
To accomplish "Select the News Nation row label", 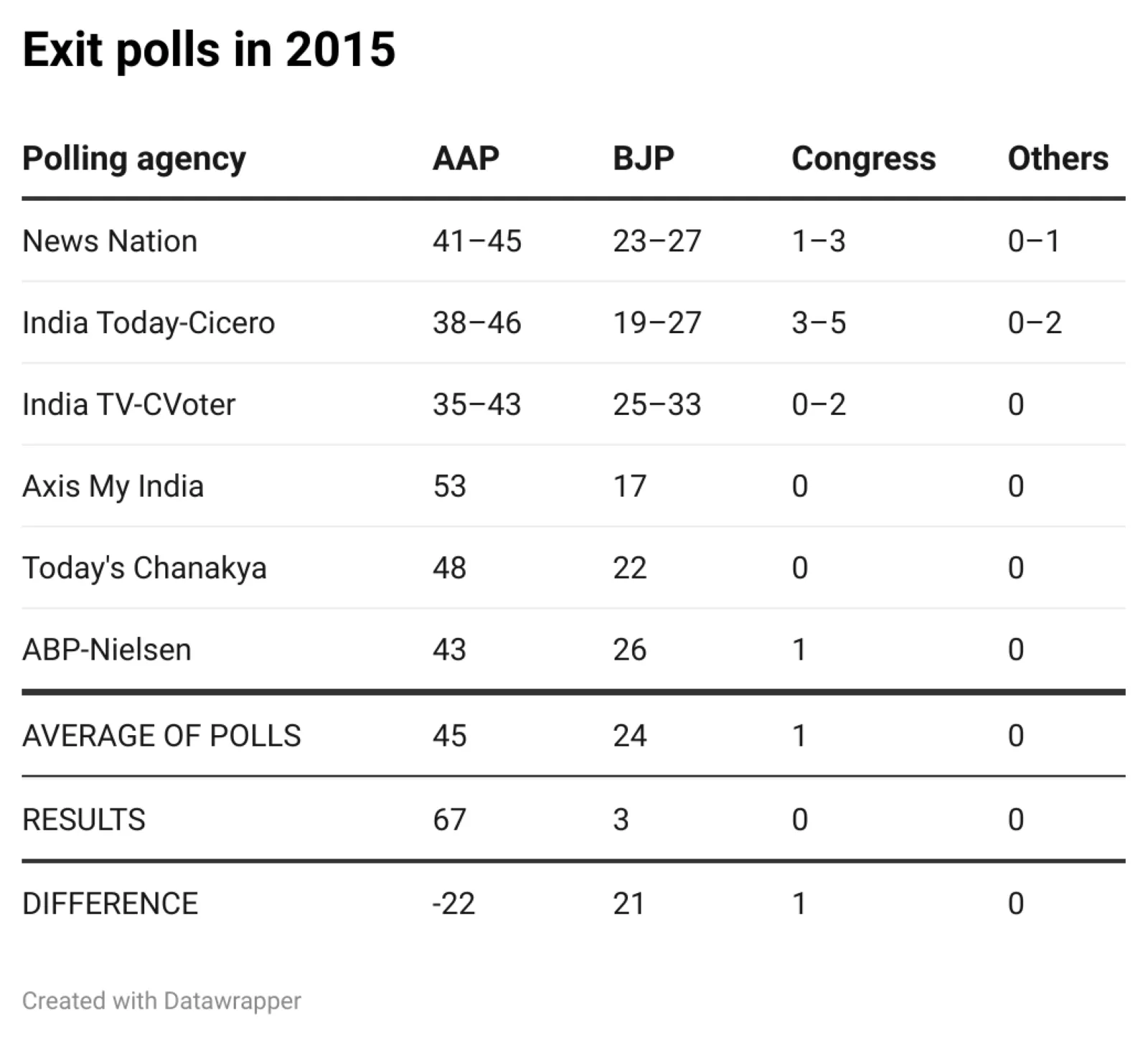I will coord(110,241).
